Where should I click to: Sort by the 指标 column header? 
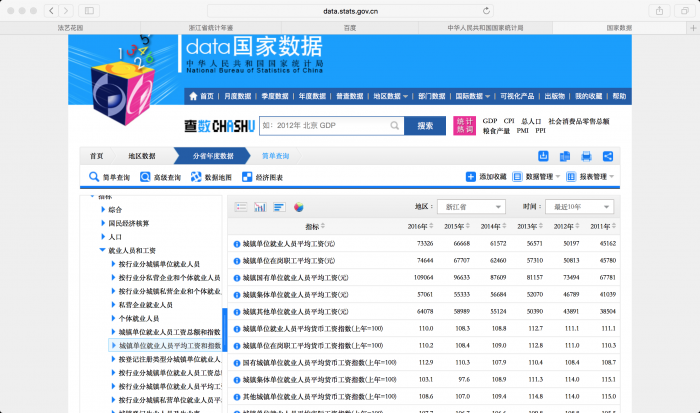click(312, 227)
